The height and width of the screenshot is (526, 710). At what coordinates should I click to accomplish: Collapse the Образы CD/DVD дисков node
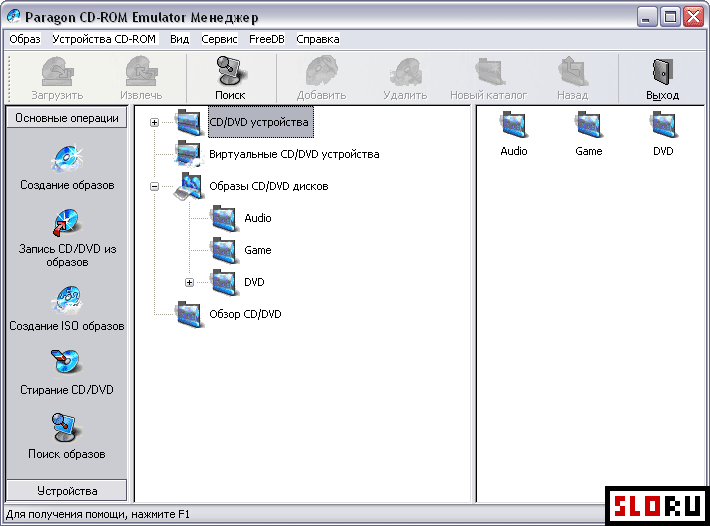tap(154, 186)
